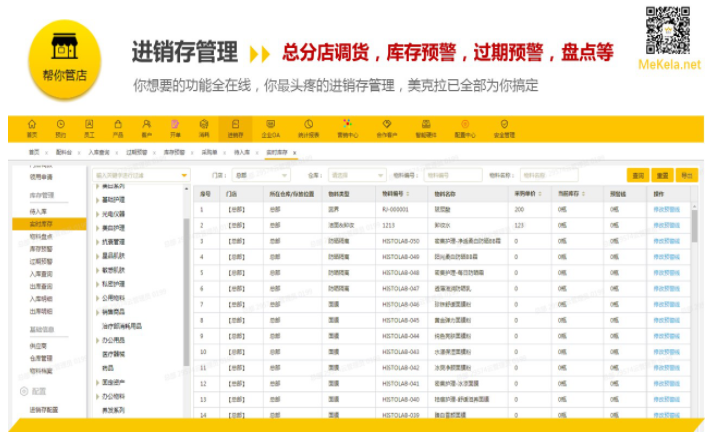Image resolution: width=711 pixels, height=444 pixels.
Task: Open the 合作客户 partner icon
Action: (x=387, y=124)
